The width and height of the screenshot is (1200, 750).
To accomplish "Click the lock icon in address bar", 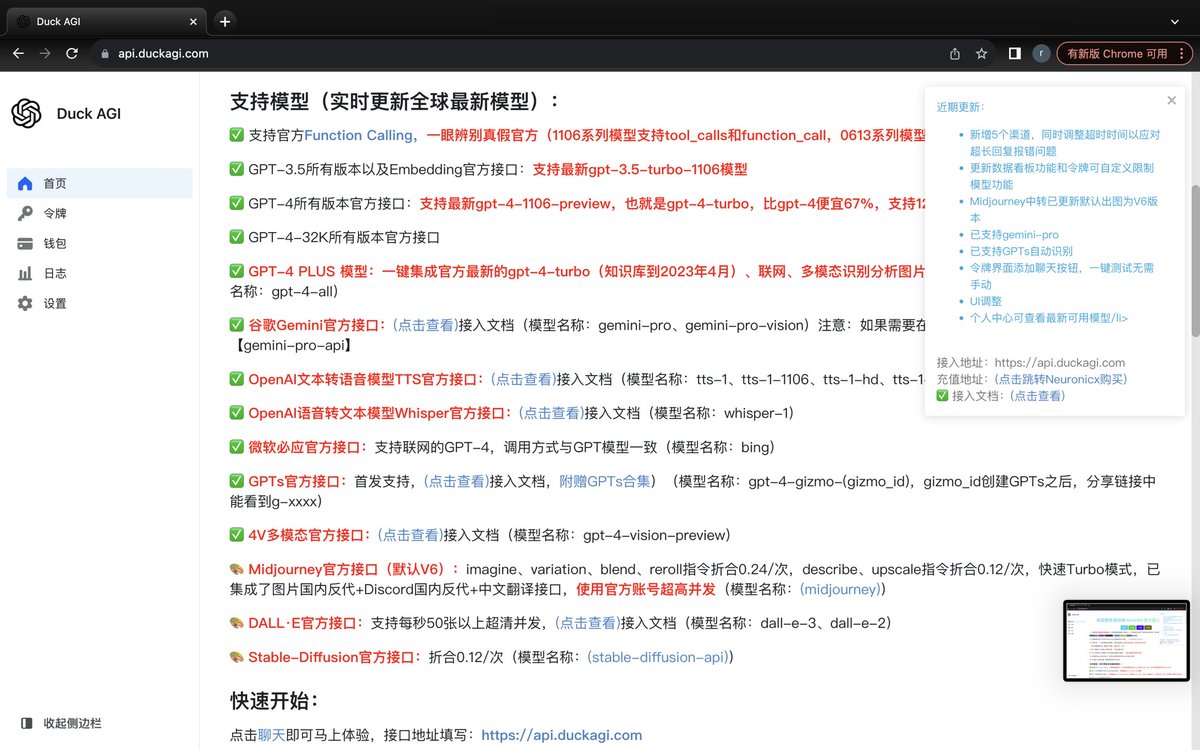I will click(x=105, y=54).
